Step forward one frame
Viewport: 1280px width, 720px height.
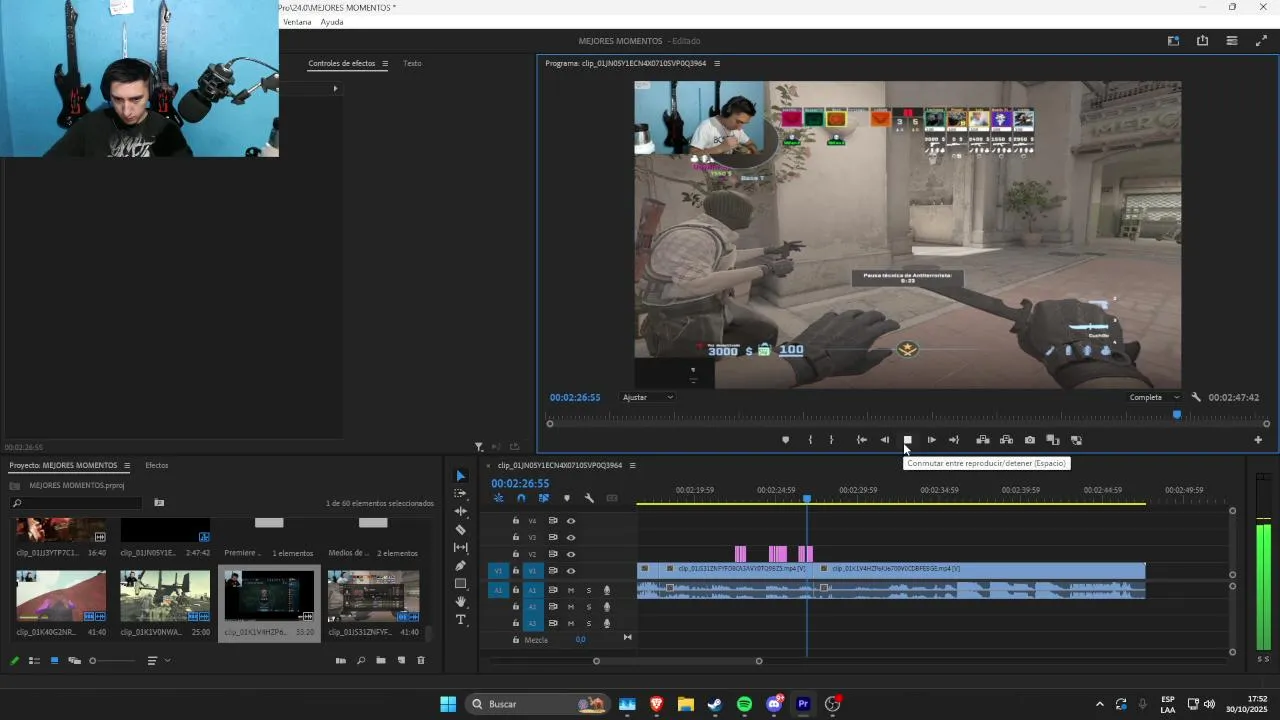click(931, 440)
